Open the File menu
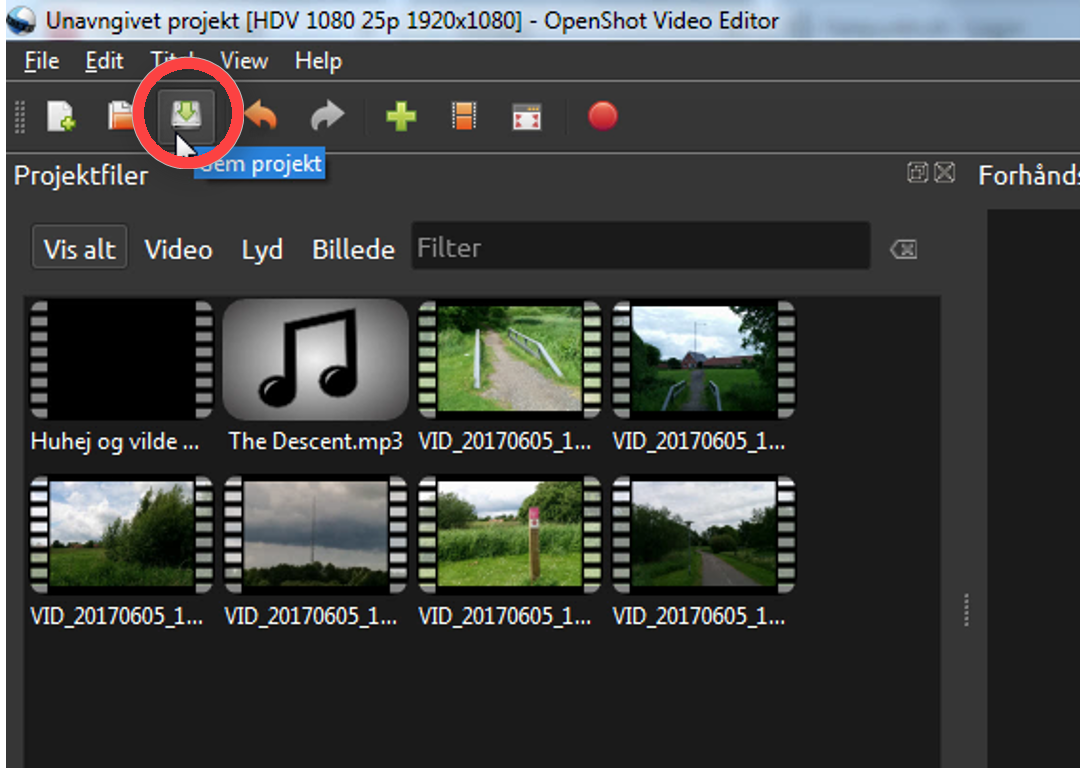This screenshot has height=768, width=1080. tap(42, 61)
